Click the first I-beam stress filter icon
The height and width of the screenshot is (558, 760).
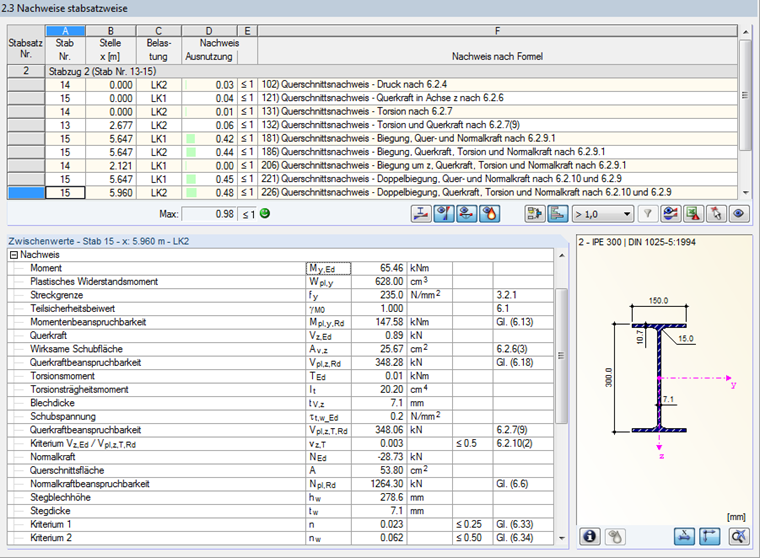tap(421, 213)
